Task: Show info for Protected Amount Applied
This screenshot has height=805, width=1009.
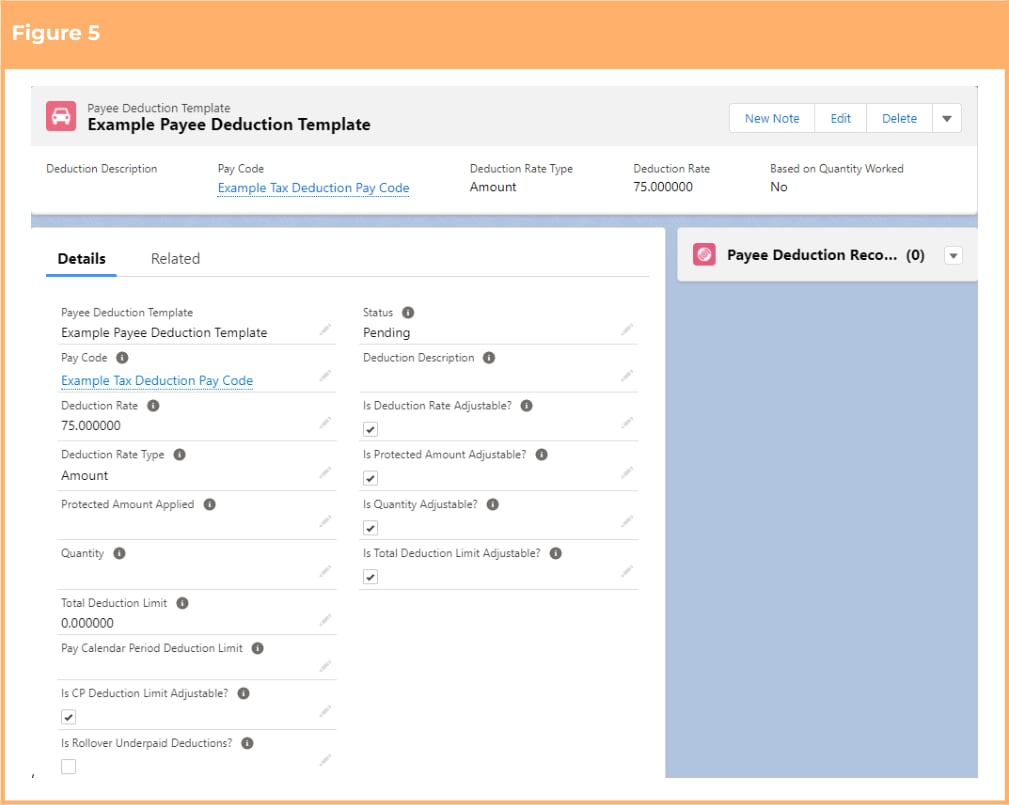Action: (x=210, y=504)
